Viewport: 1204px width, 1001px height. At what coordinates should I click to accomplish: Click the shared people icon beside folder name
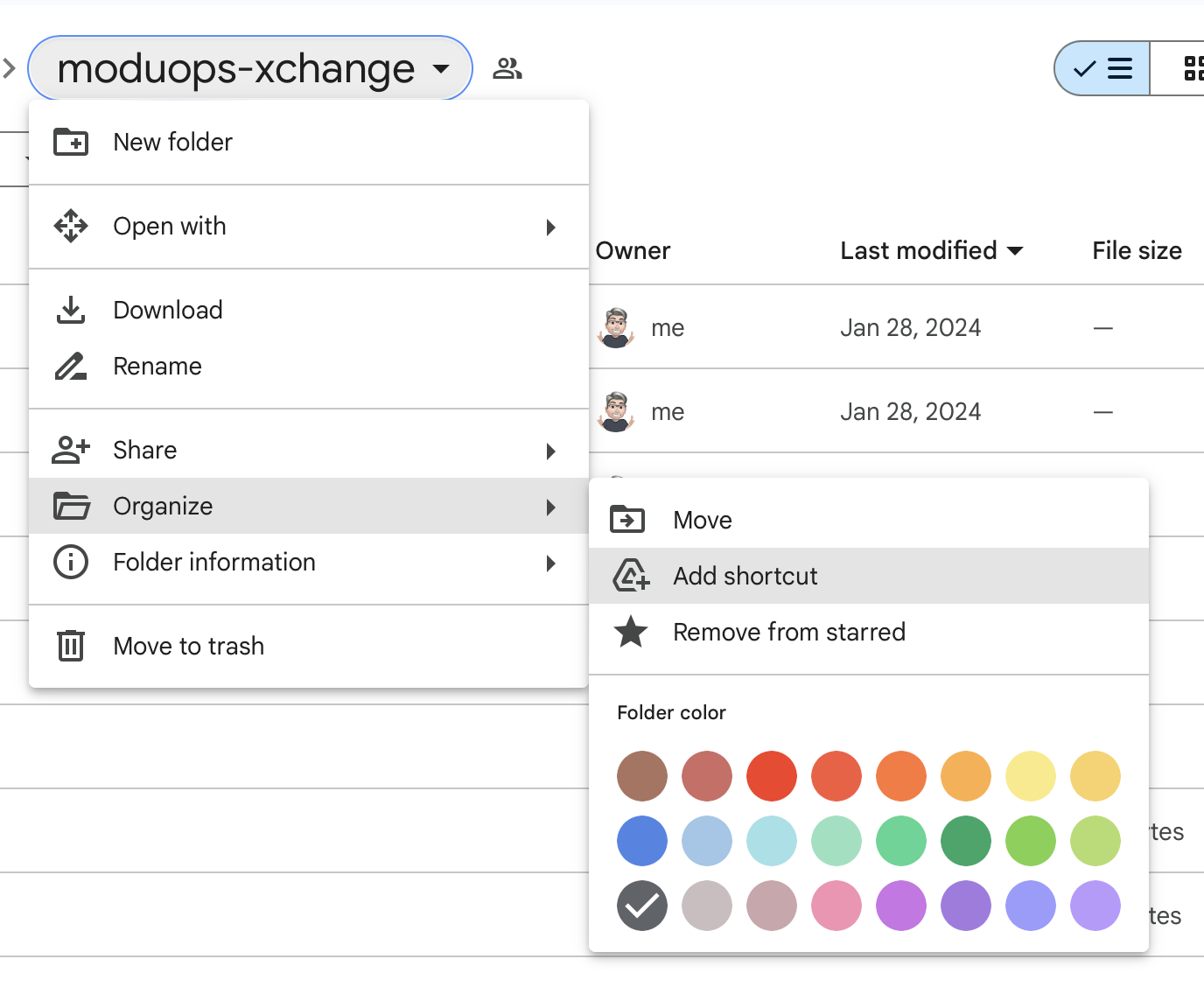507,68
